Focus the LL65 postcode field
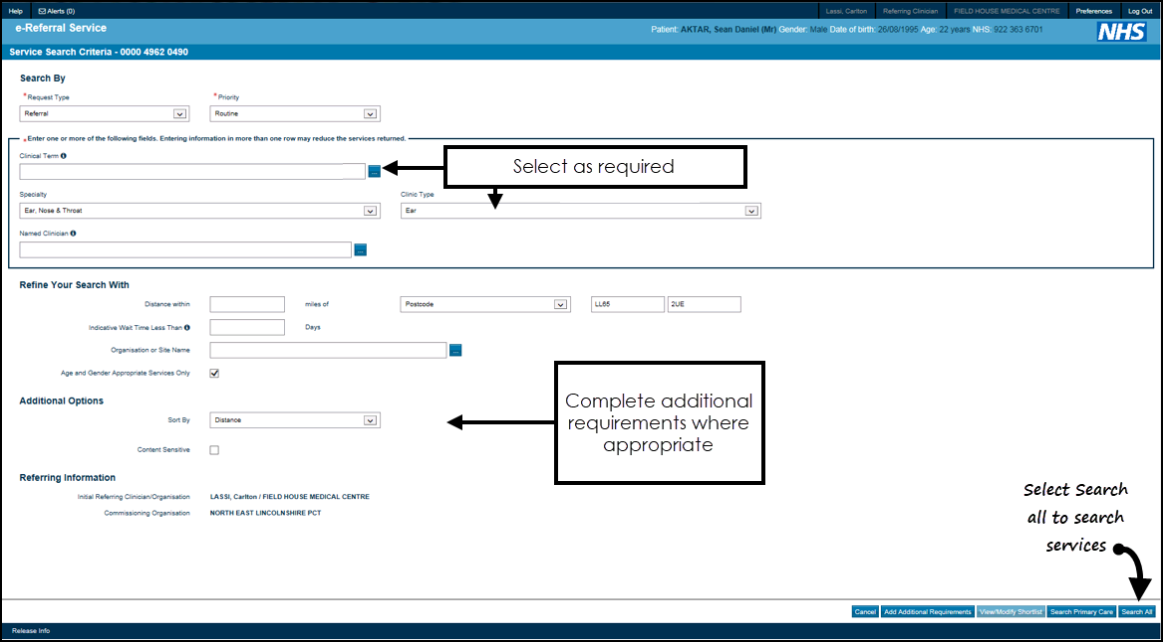The width and height of the screenshot is (1163, 642). [627, 305]
